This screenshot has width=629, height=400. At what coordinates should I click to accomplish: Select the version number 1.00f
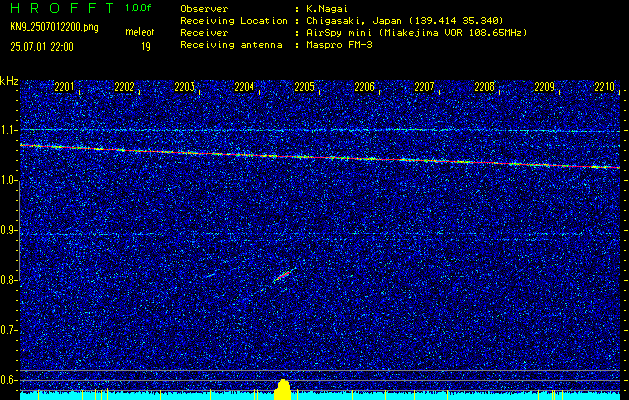pyautogui.click(x=138, y=8)
